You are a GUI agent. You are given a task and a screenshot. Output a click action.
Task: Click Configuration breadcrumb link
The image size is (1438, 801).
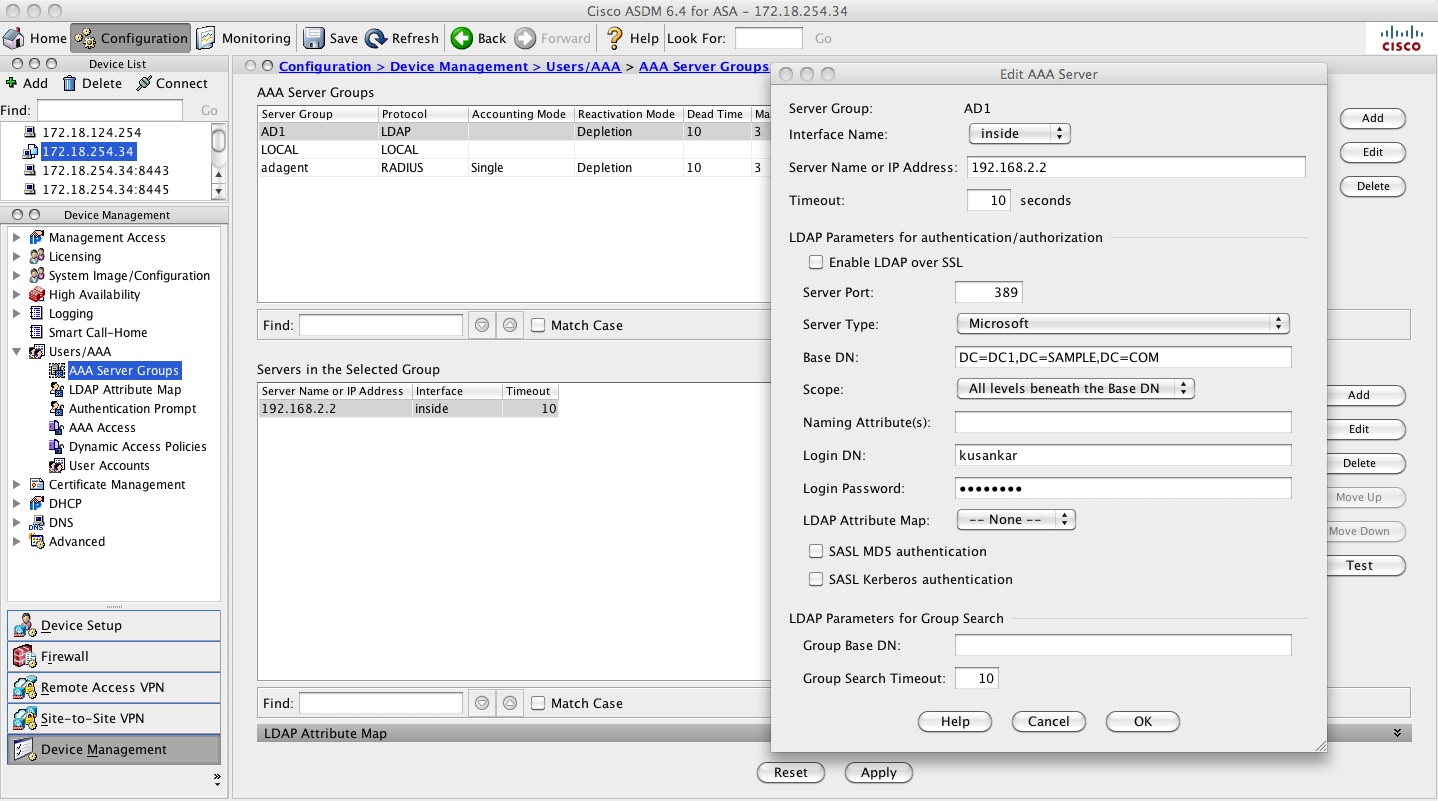click(x=325, y=66)
